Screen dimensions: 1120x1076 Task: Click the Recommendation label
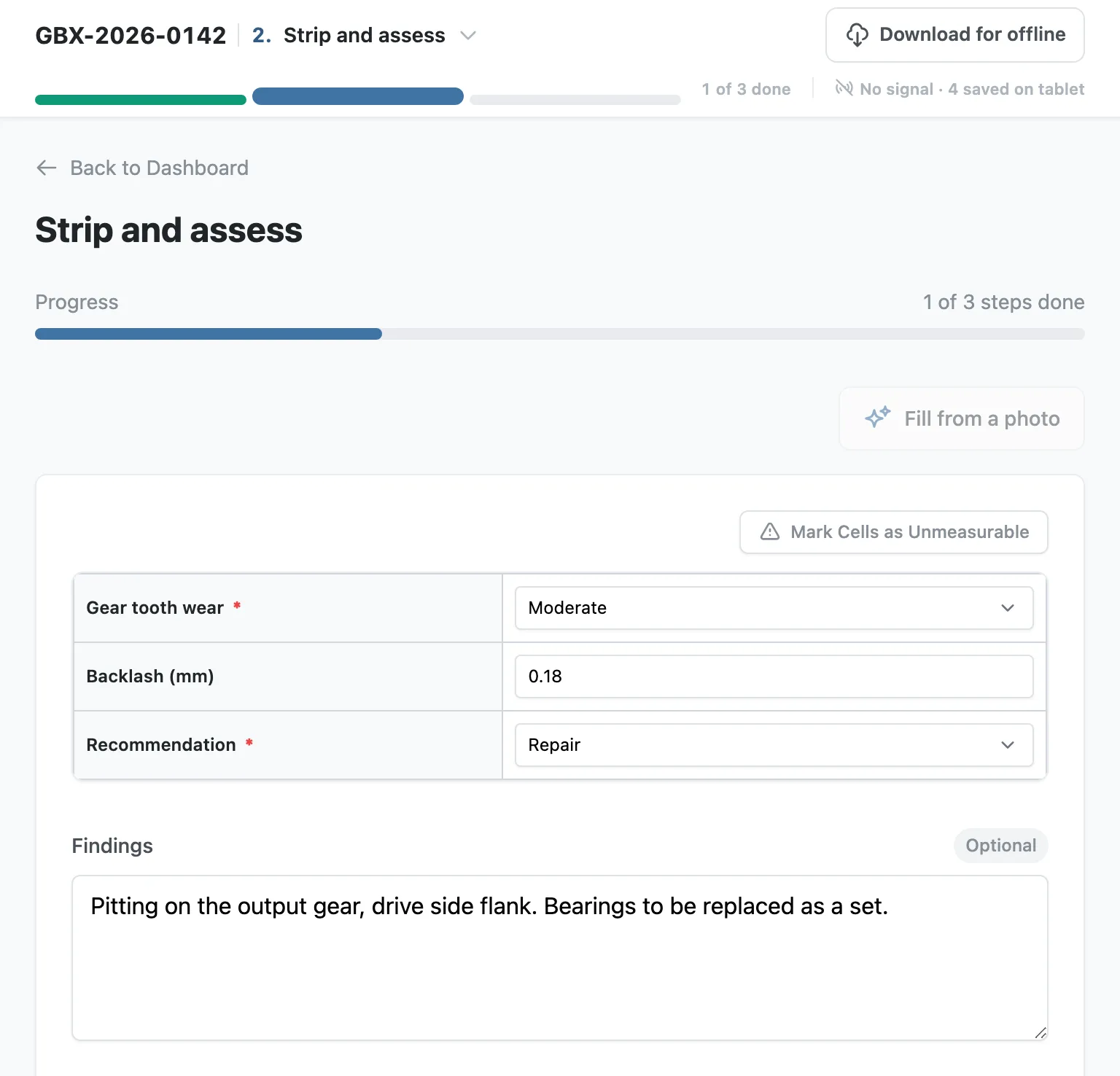(x=161, y=745)
